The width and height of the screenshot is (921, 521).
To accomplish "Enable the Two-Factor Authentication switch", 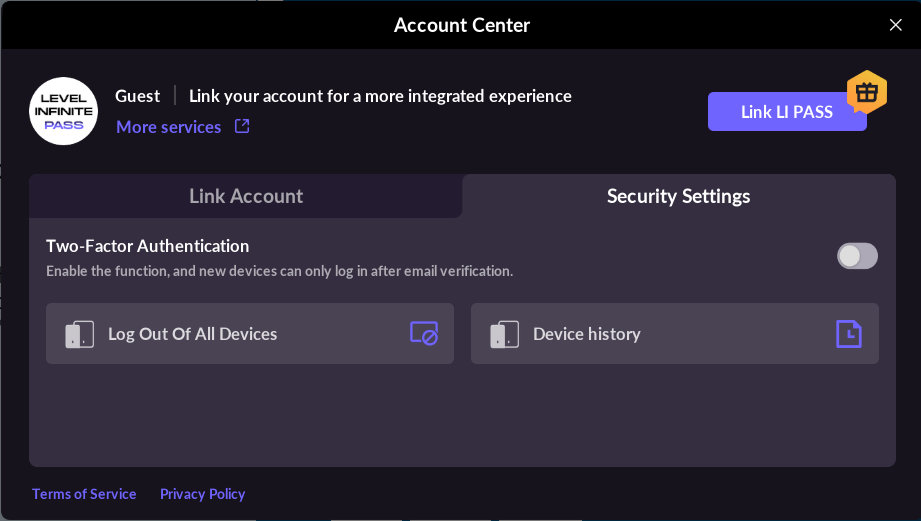I will point(857,256).
